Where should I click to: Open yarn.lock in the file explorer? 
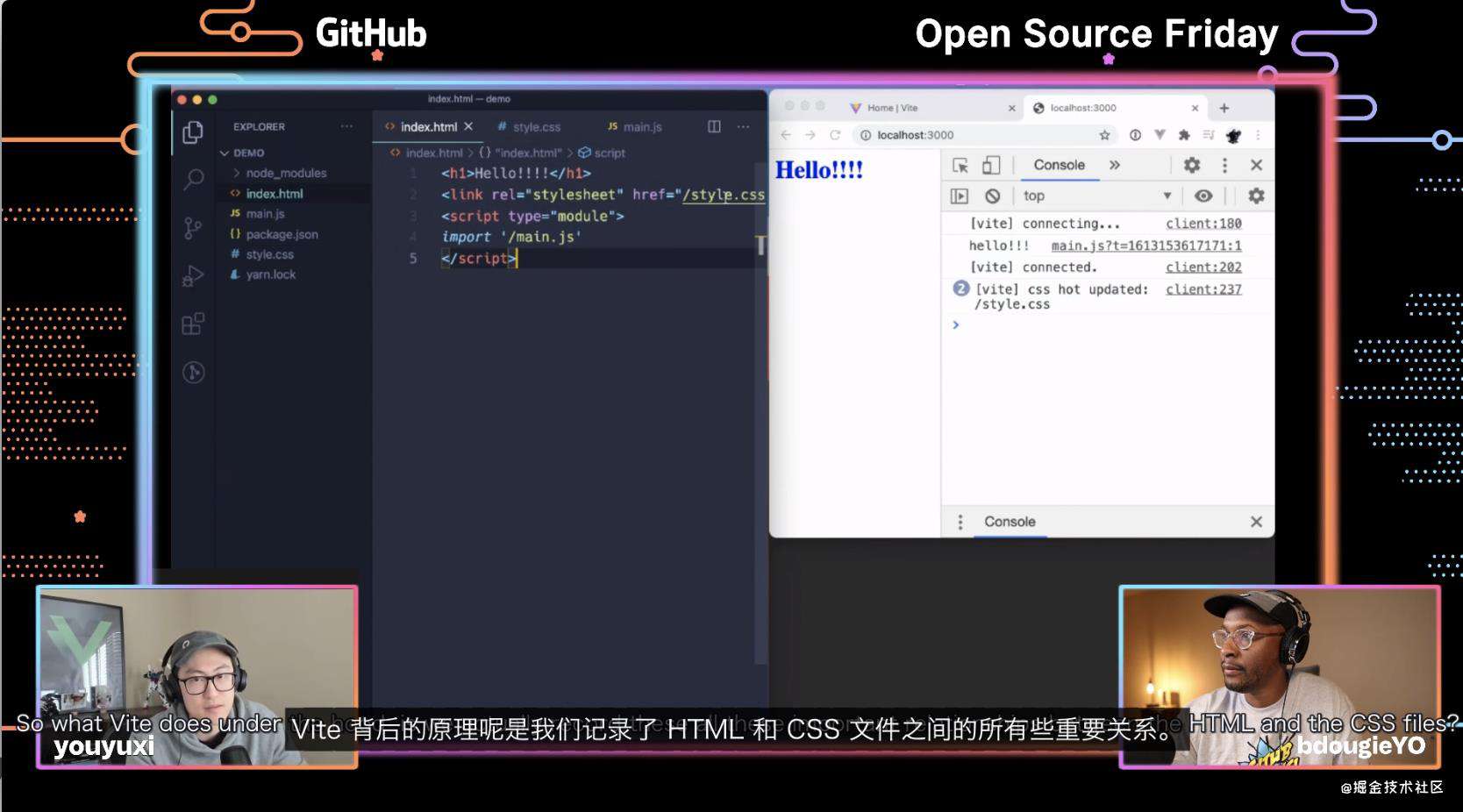pyautogui.click(x=271, y=274)
